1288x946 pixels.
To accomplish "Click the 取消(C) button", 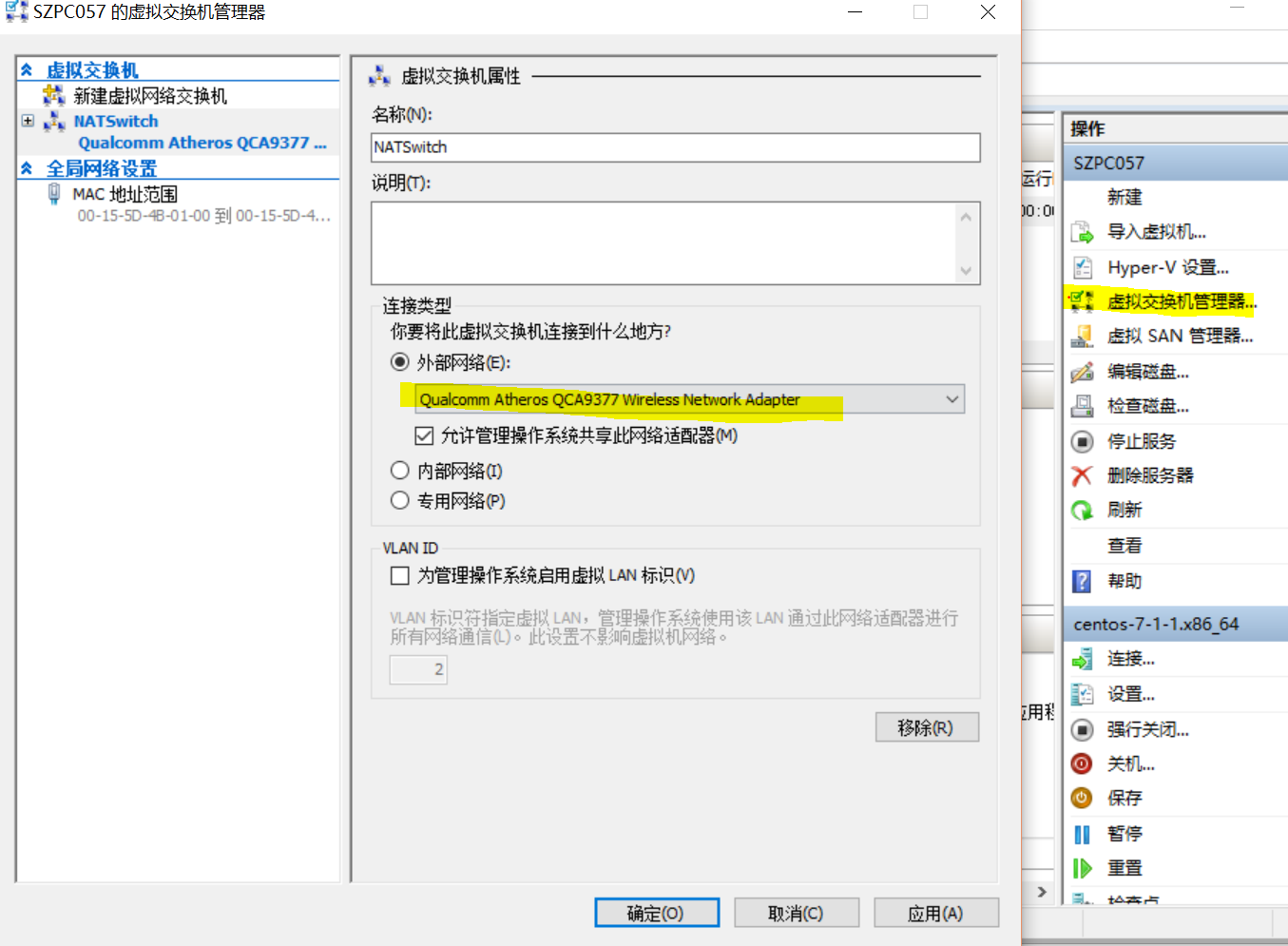I will (797, 913).
